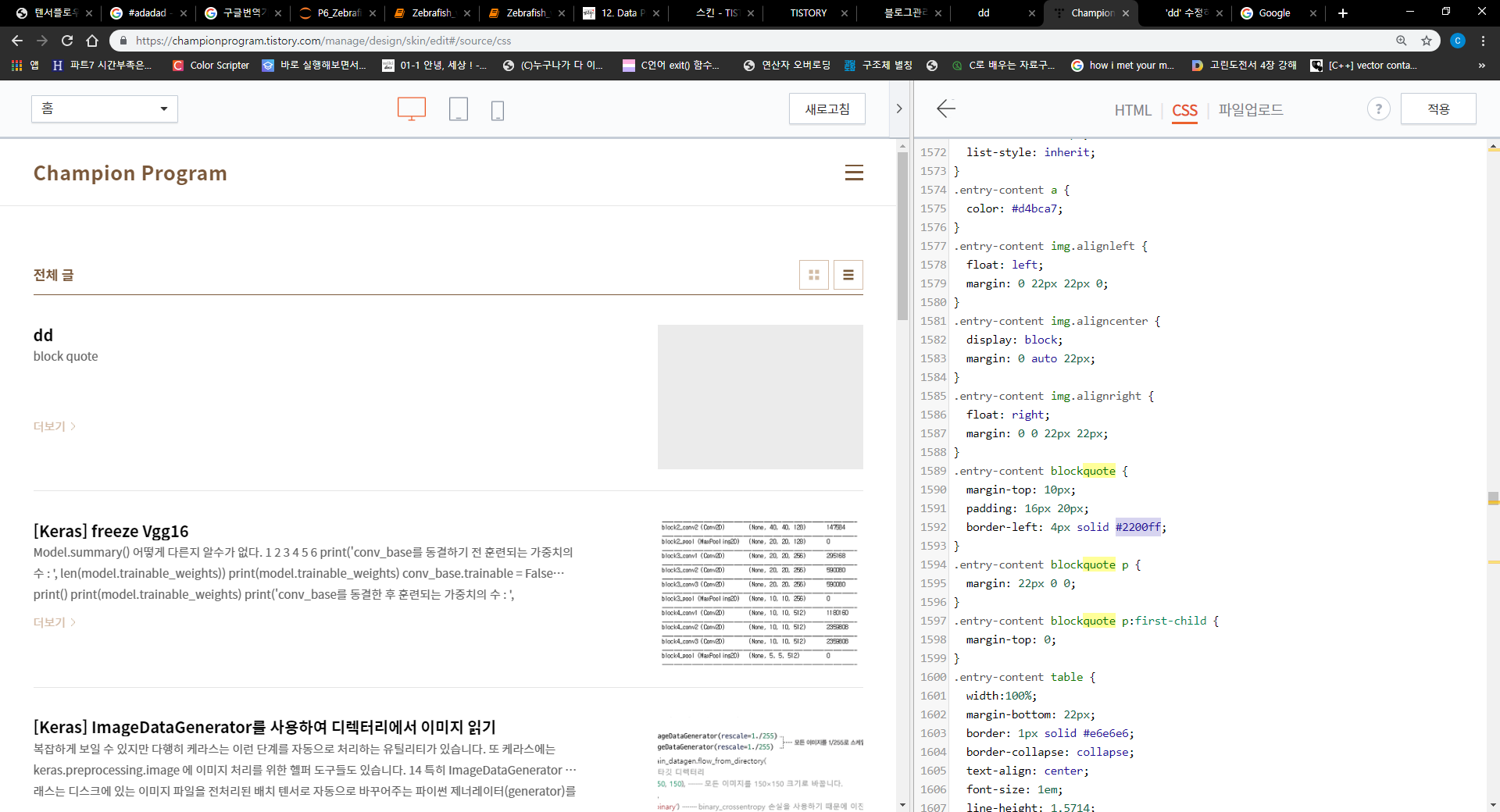Bookmark this page with the star icon

click(1427, 41)
